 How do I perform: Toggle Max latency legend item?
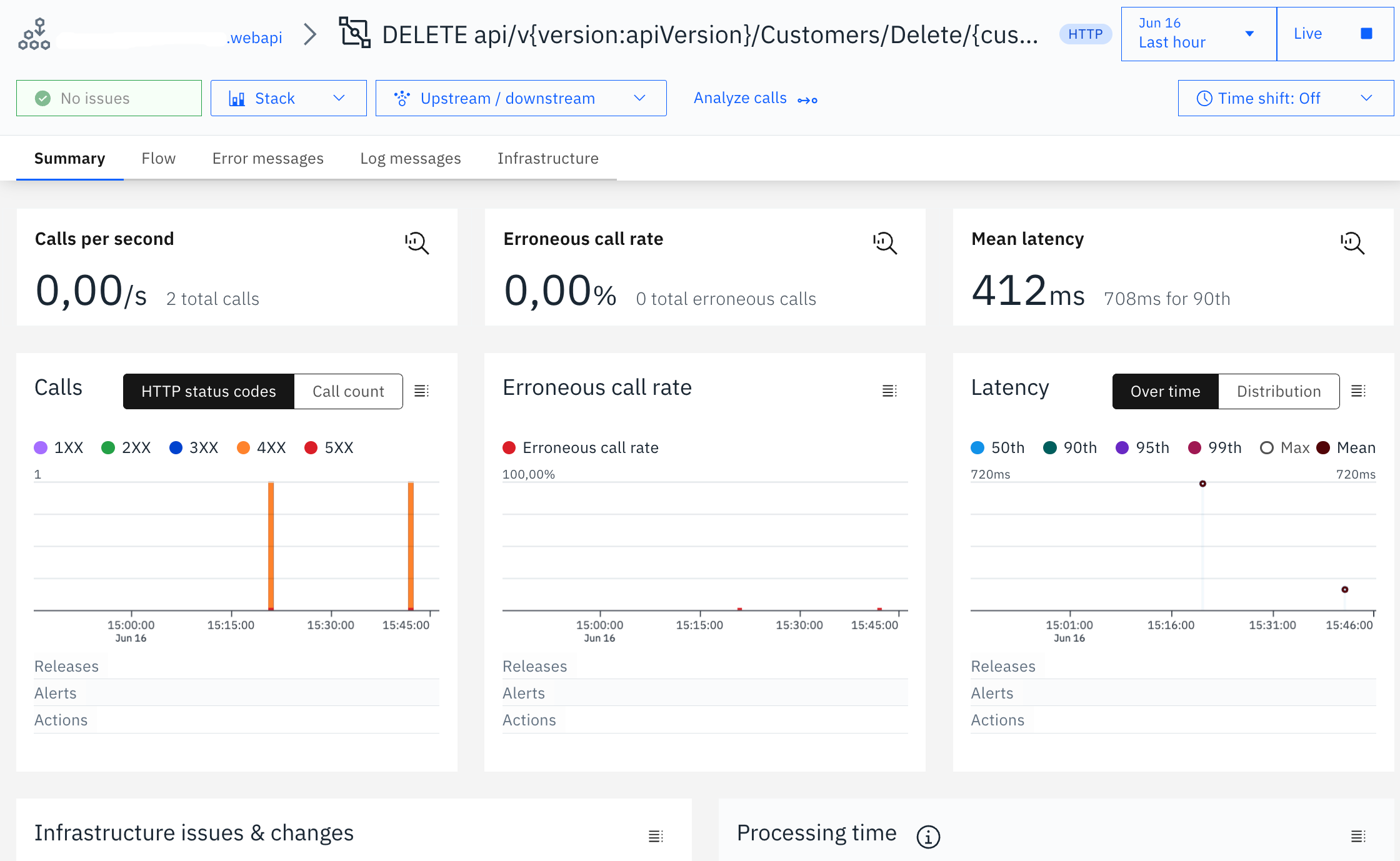[x=1285, y=447]
